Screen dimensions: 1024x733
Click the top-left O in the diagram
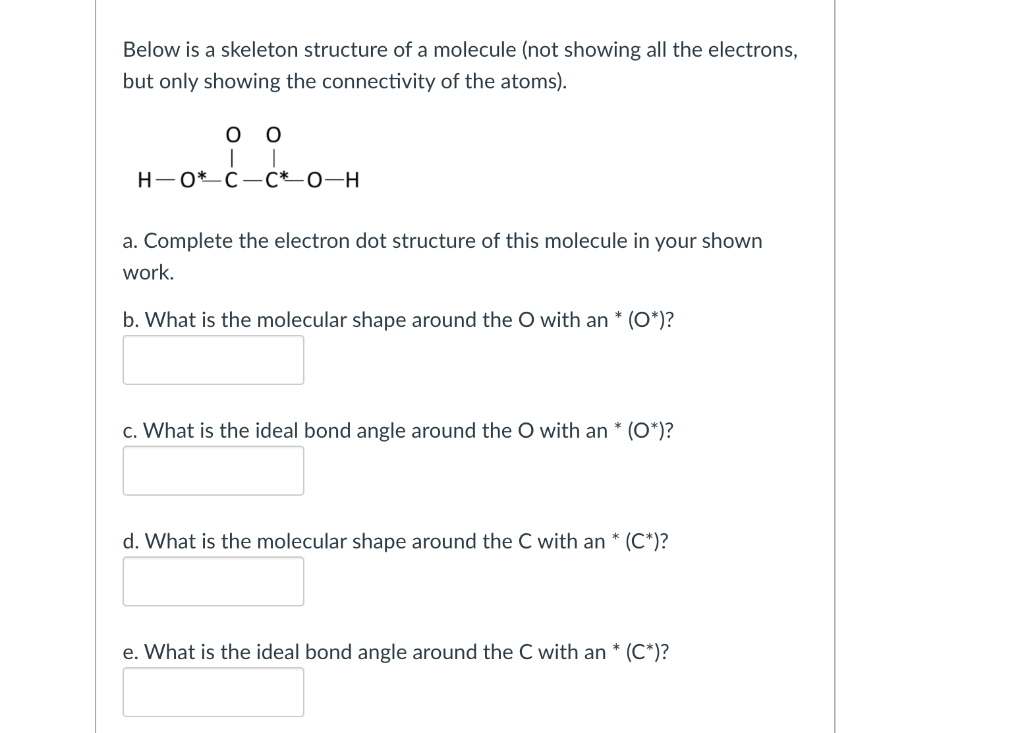click(x=232, y=135)
